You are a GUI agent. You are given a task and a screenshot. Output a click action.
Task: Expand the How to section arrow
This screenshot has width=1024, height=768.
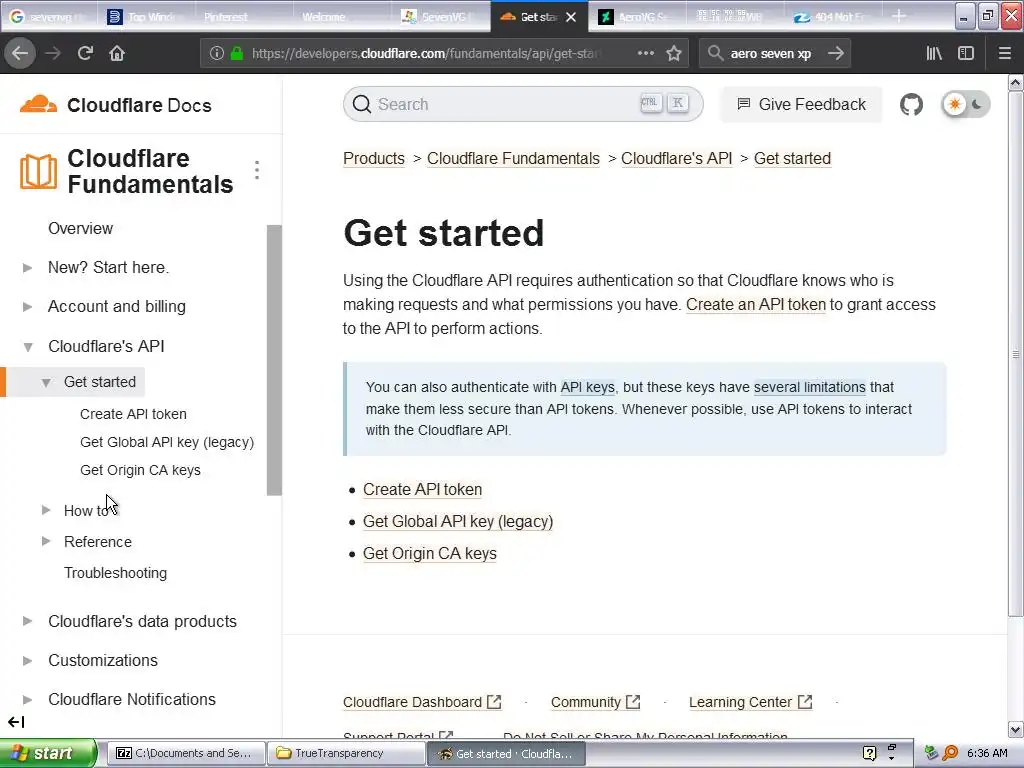[46, 510]
